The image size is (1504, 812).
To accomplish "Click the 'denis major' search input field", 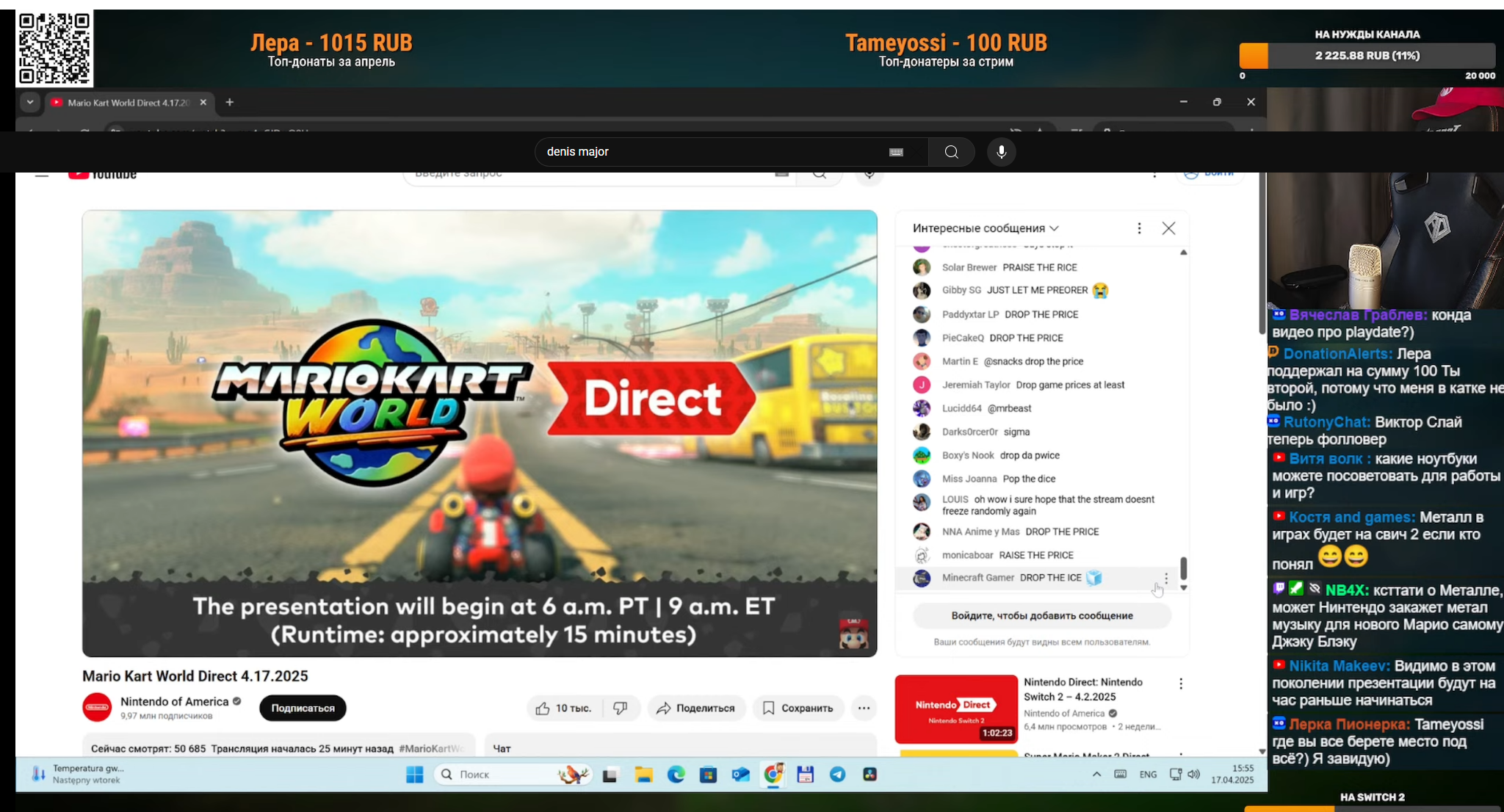I will tap(705, 152).
